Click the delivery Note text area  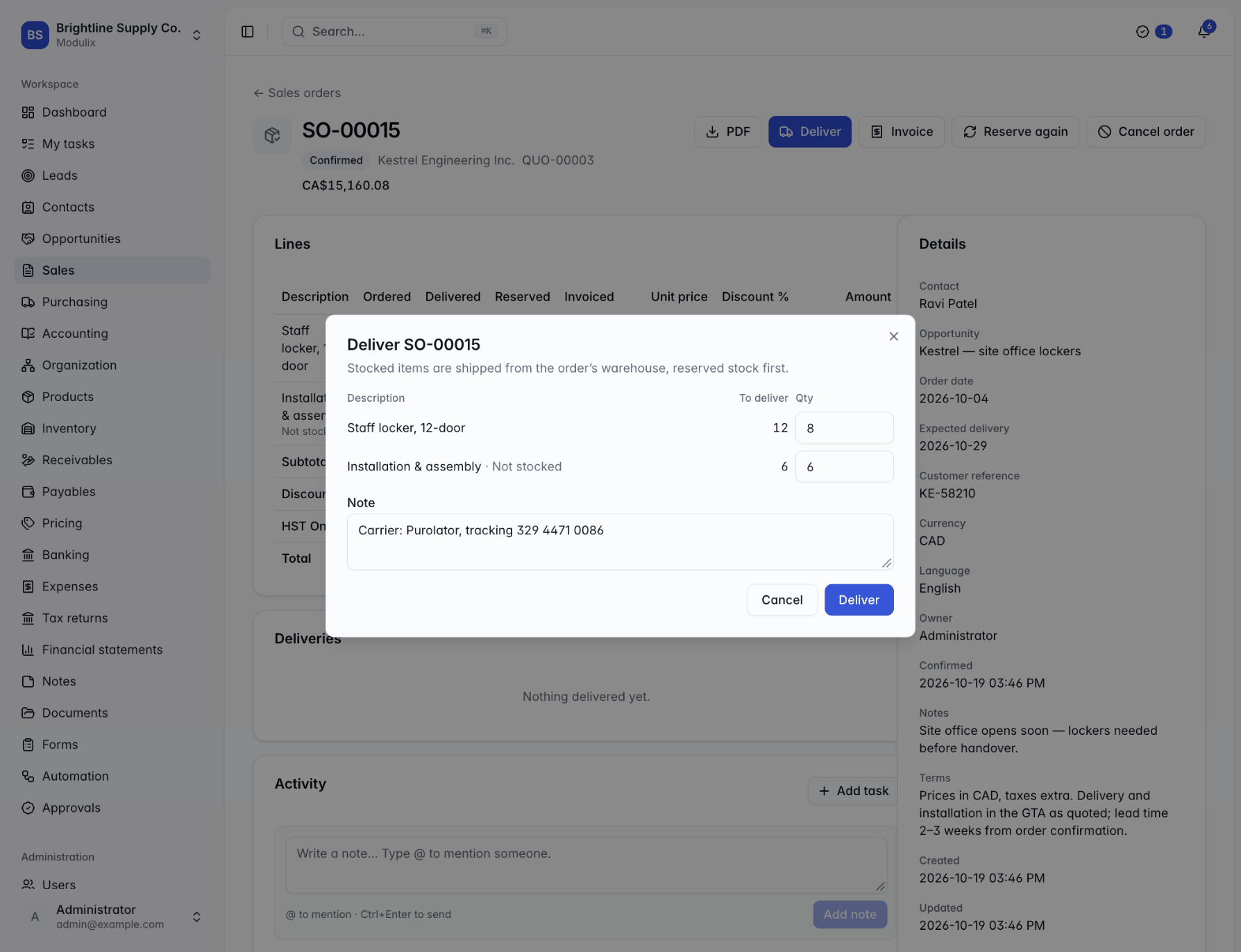(620, 542)
